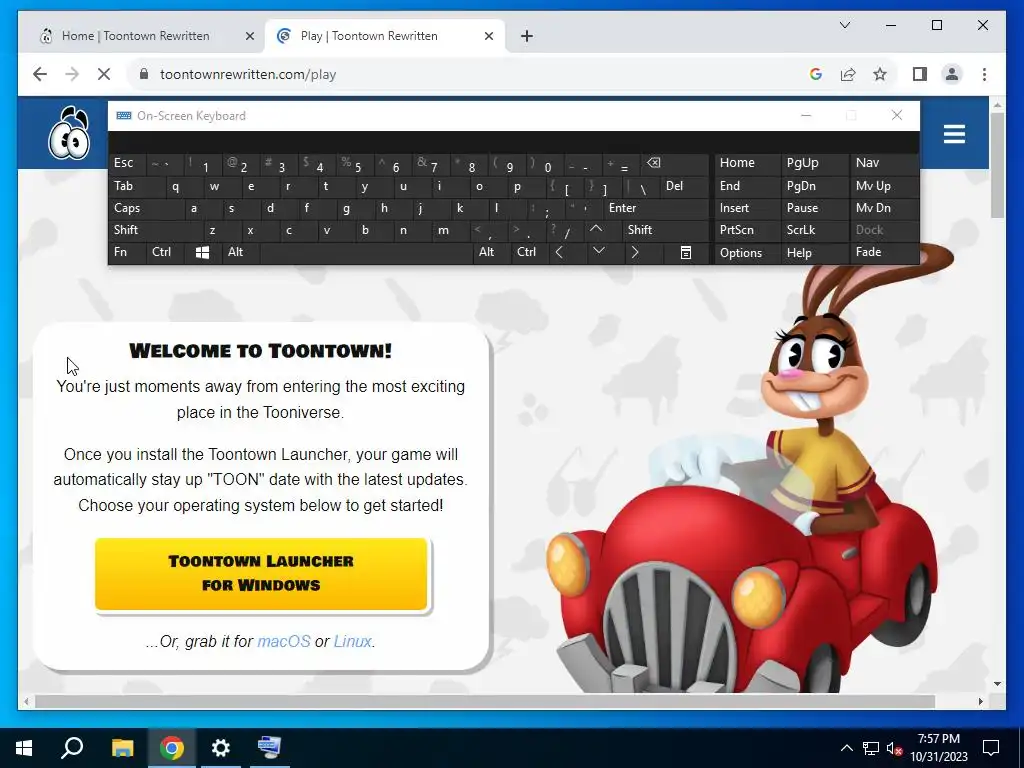Toggle left Alt on the On-Screen Keyboard
The height and width of the screenshot is (768, 1024).
(241, 253)
